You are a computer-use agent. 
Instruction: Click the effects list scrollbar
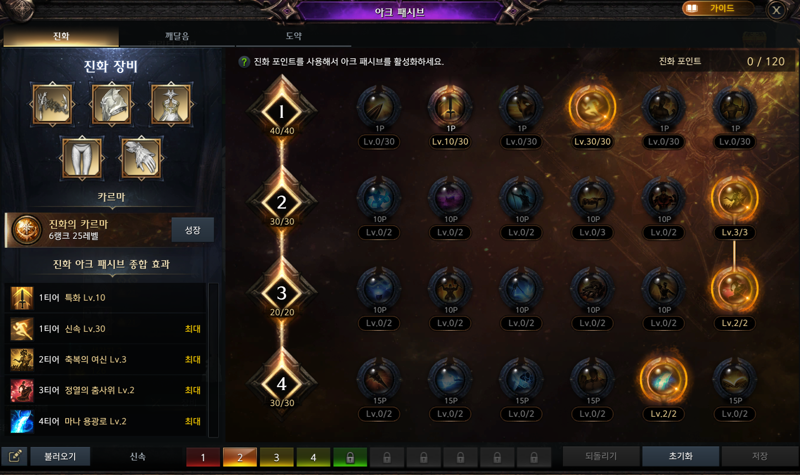tap(213, 360)
